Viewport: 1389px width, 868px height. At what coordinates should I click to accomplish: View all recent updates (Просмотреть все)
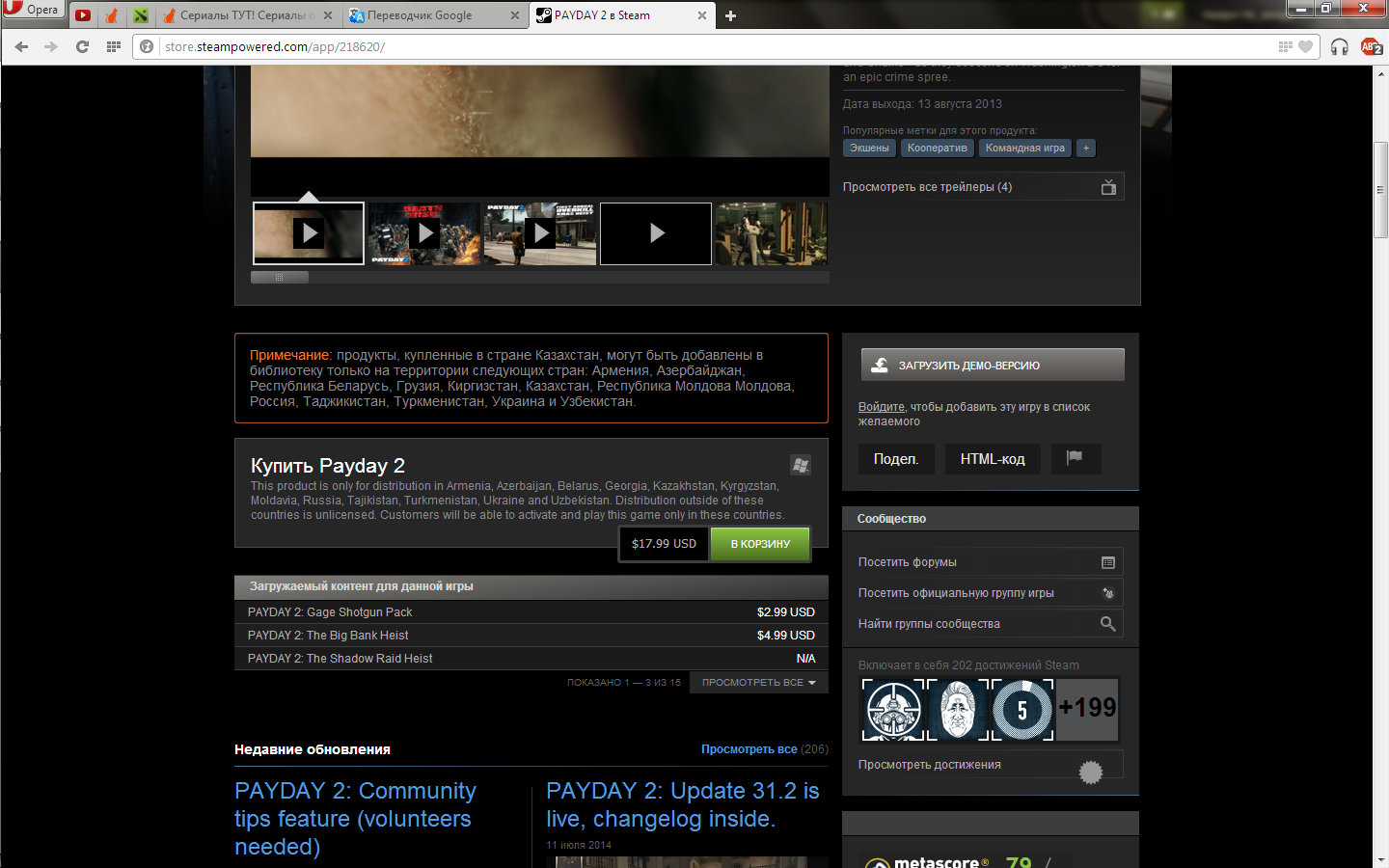pyautogui.click(x=749, y=749)
